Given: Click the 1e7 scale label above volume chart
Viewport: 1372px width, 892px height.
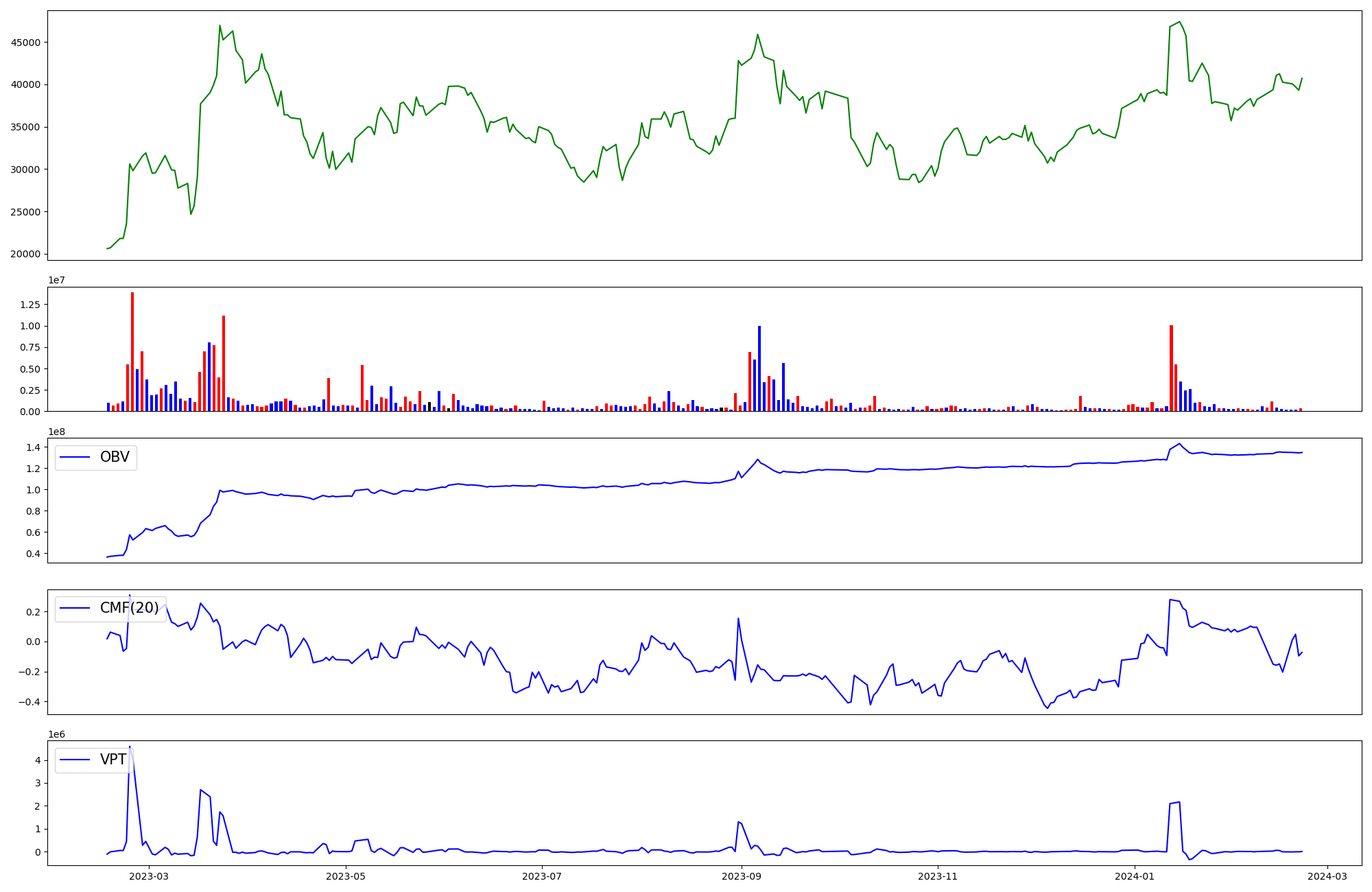Looking at the screenshot, I should click(x=56, y=281).
